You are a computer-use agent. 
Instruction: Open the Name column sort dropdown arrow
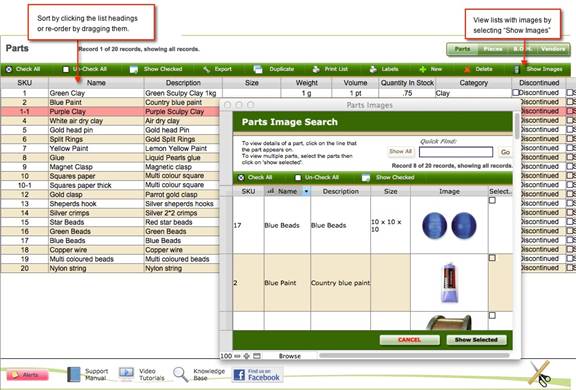pyautogui.click(x=306, y=191)
